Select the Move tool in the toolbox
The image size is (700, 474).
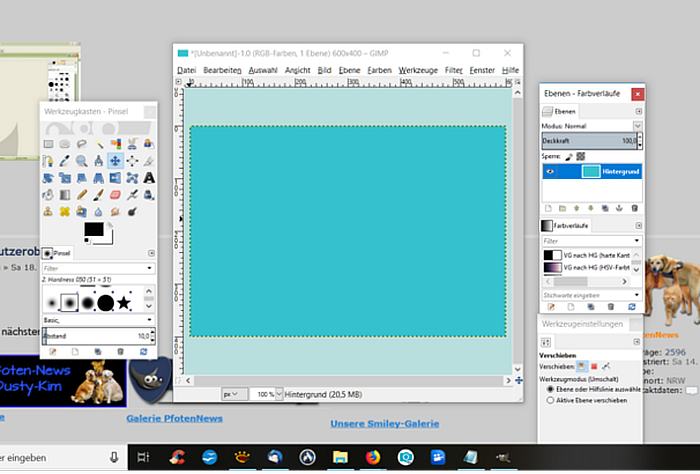tap(115, 160)
